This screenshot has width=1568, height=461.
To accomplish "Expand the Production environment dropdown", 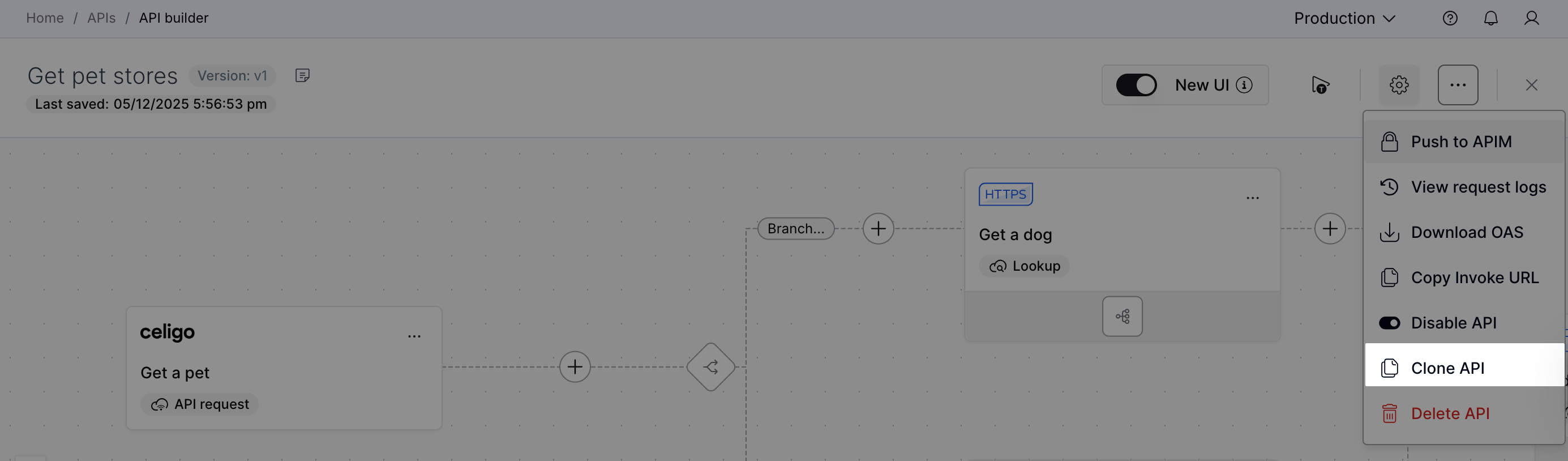I will tap(1344, 18).
